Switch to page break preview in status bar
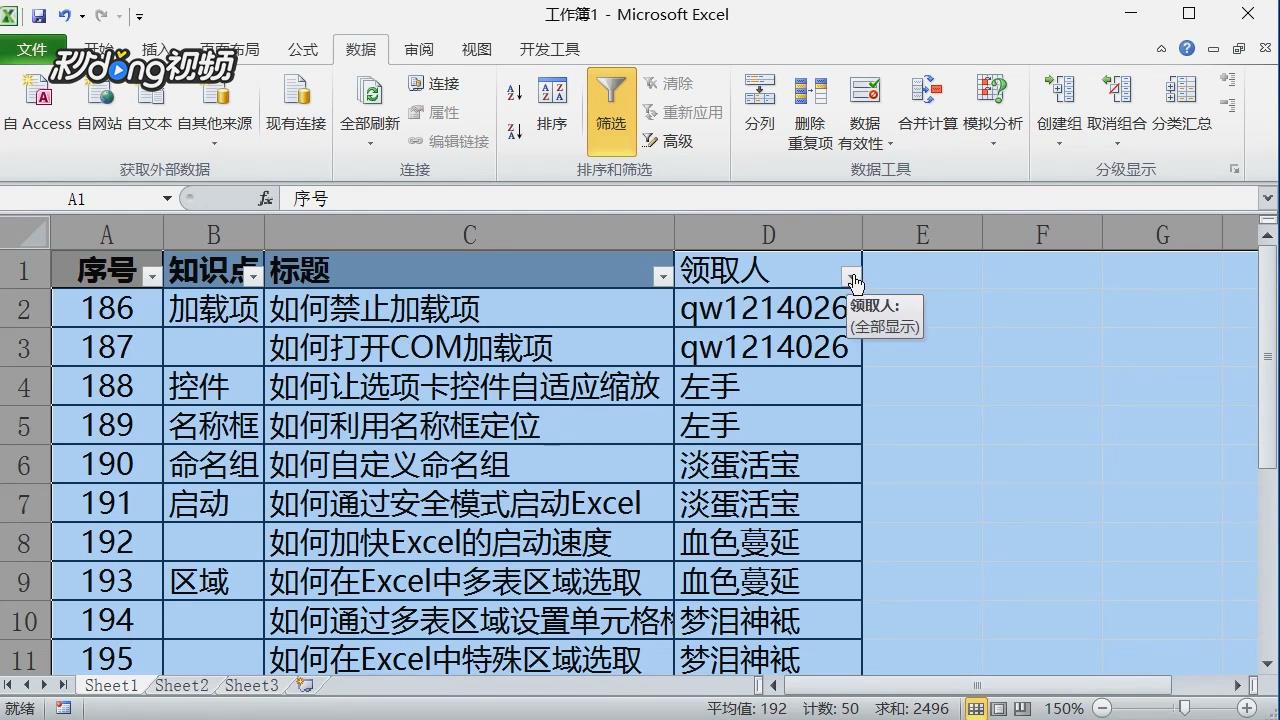 [1020, 708]
